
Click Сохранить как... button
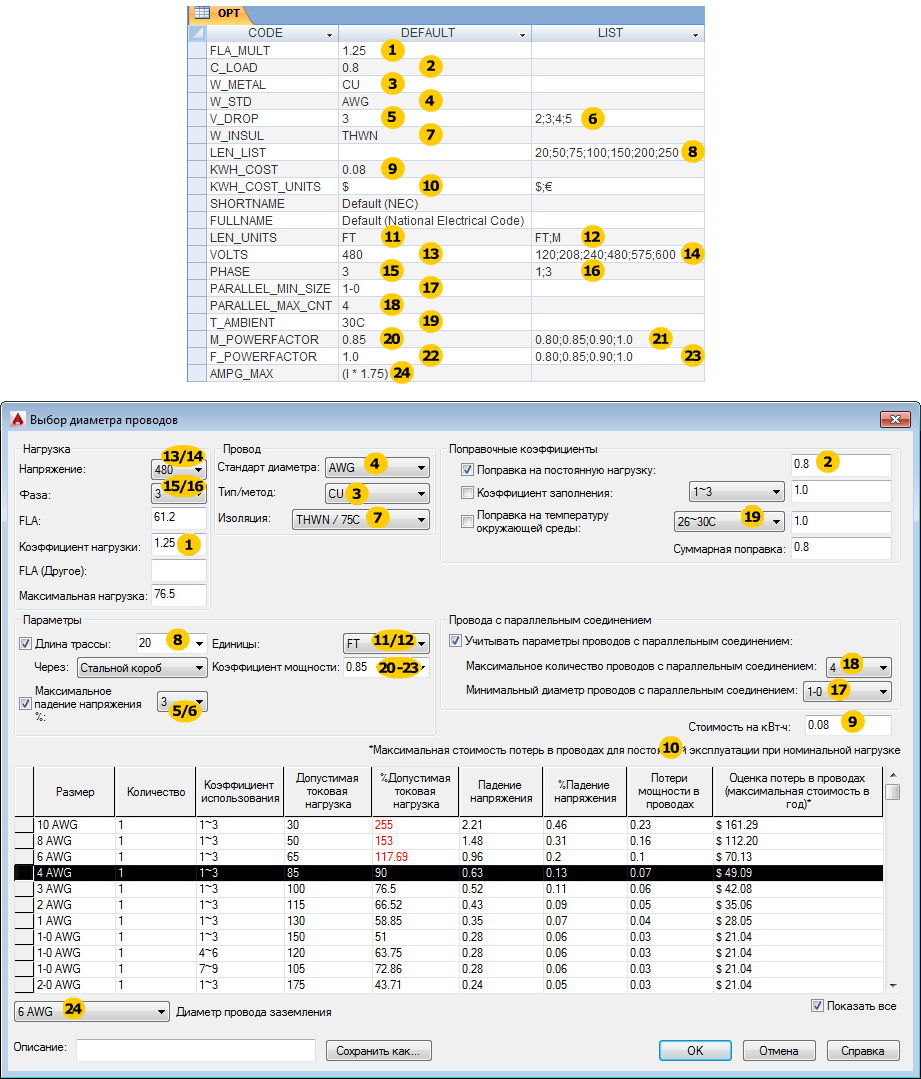[378, 1051]
